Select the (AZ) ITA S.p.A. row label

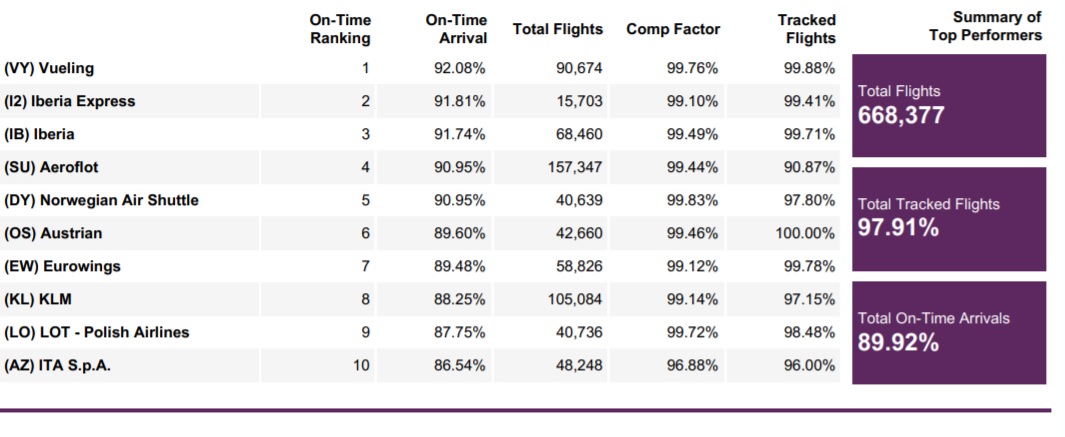click(58, 366)
